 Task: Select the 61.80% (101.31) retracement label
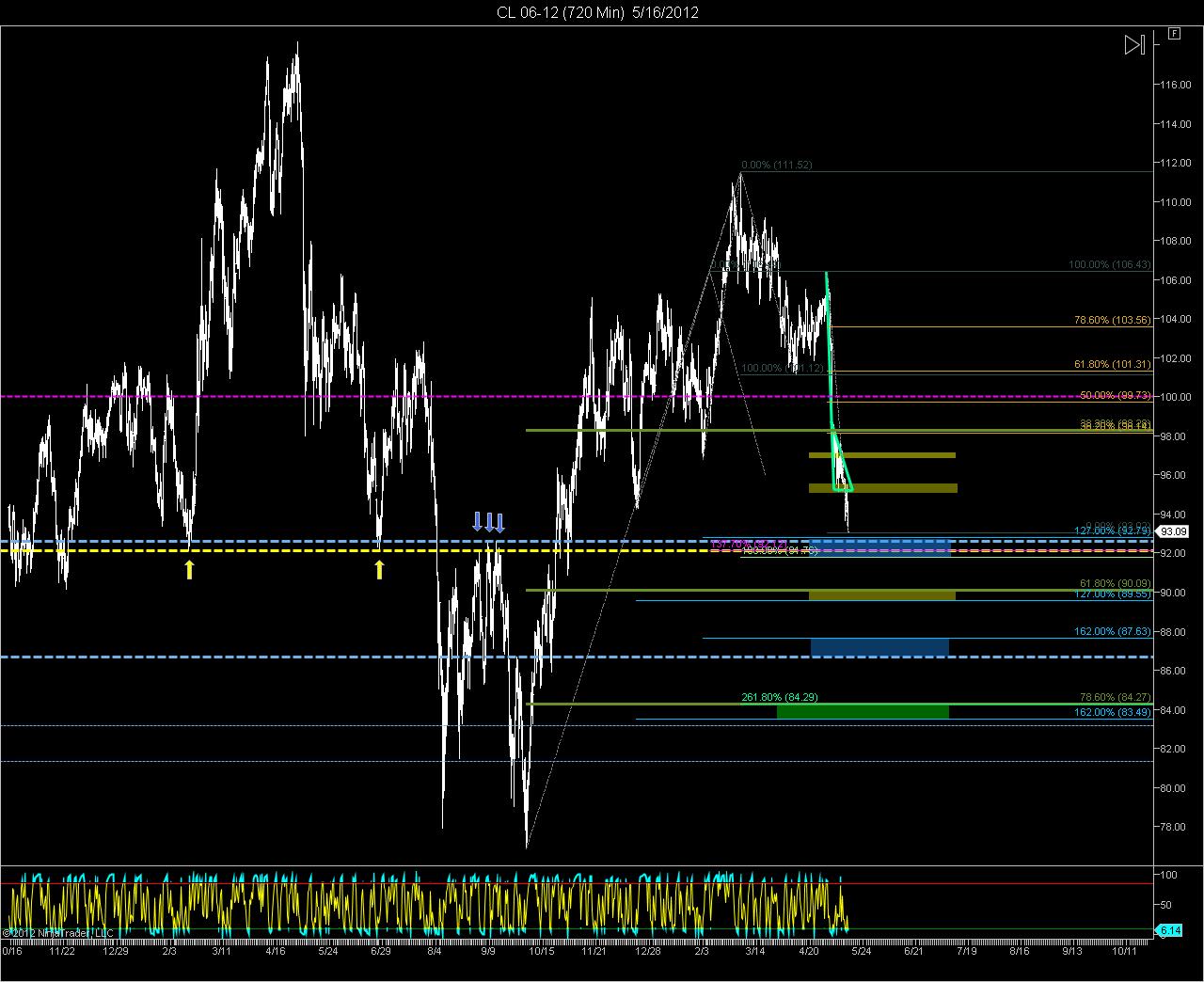tap(1113, 364)
